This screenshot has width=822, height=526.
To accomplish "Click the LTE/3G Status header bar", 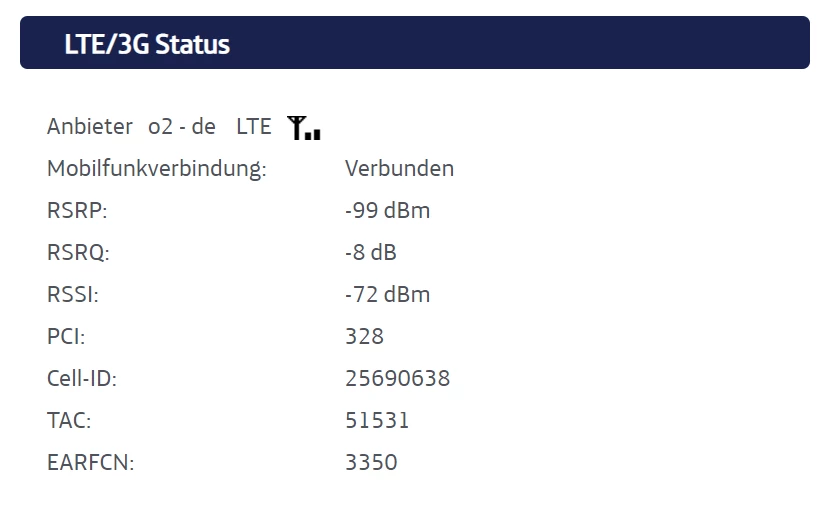I will (414, 44).
